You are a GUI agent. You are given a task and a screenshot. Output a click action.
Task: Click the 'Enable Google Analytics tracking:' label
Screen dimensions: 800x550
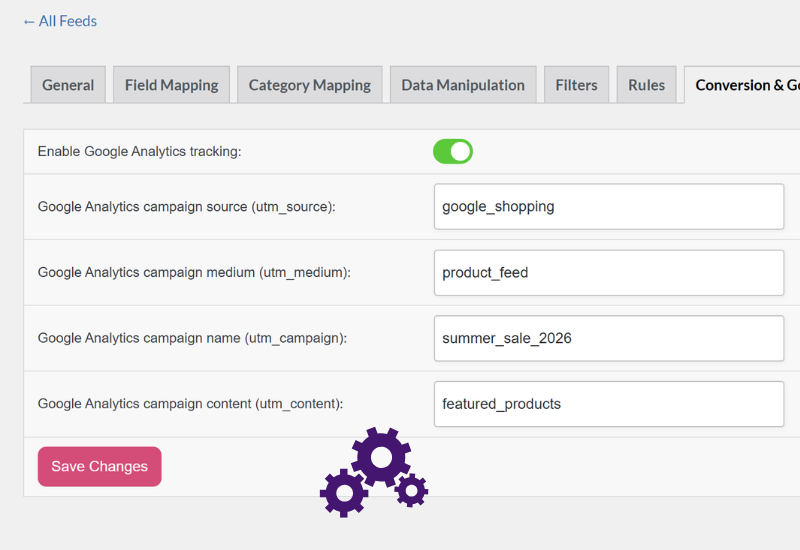(139, 152)
